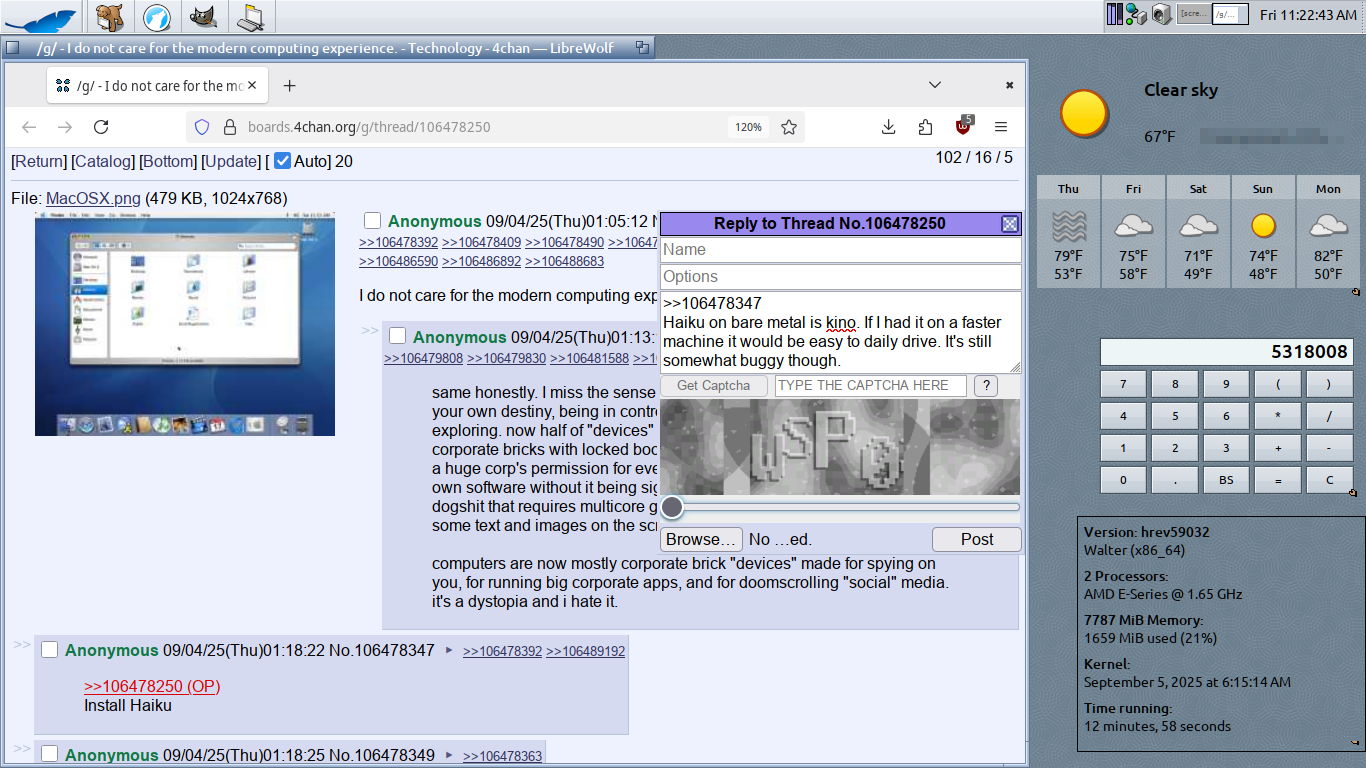Viewport: 1366px width, 768px height.
Task: Jump to the Bottom link
Action: pos(168,161)
